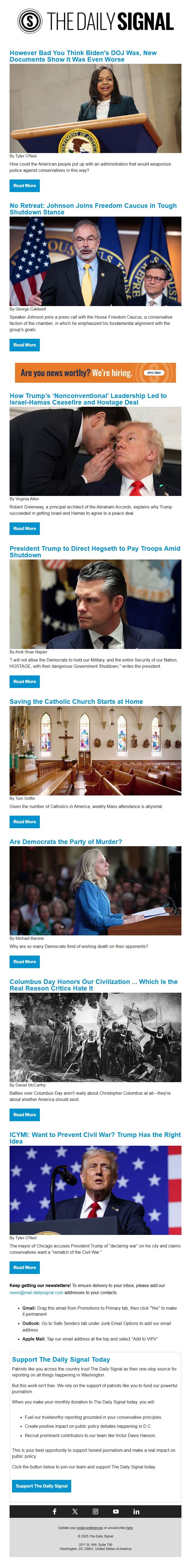Click the Facebook icon in footer
The width and height of the screenshot is (191, 1568).
[x=54, y=1511]
